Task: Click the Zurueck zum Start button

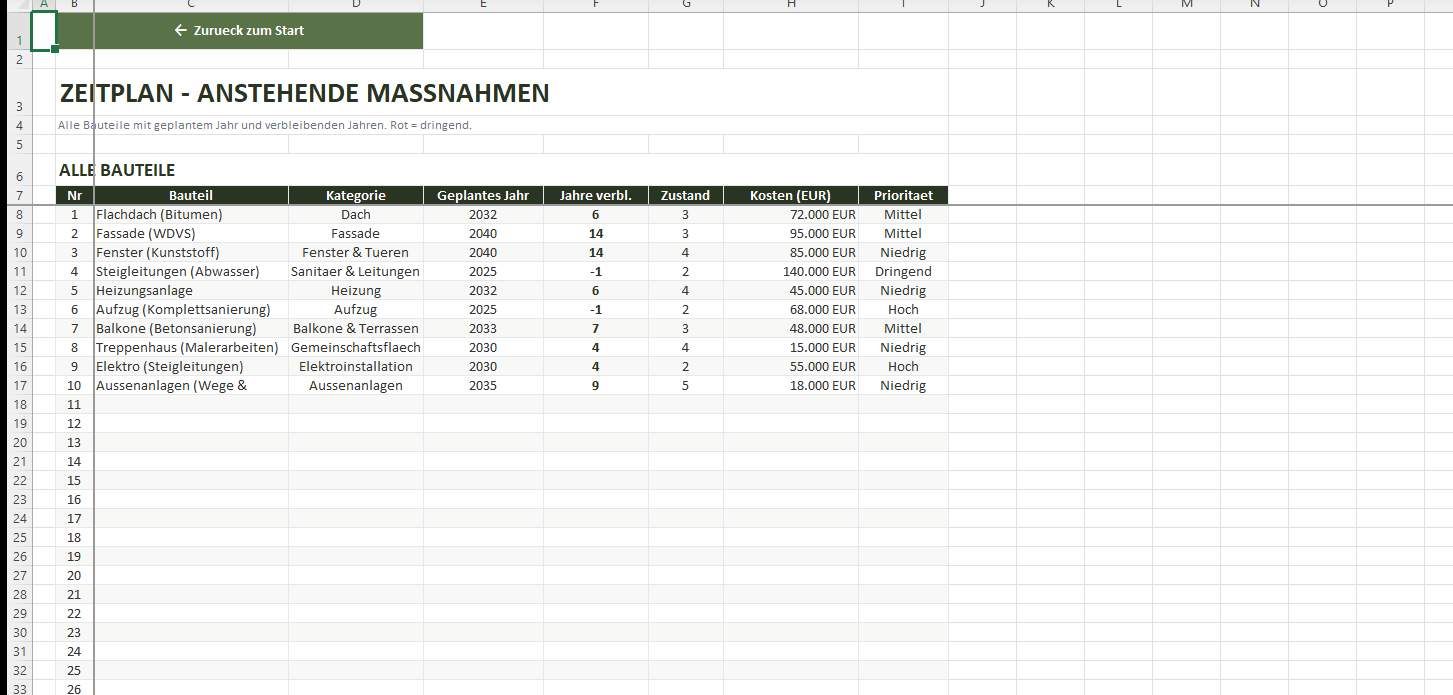Action: pos(239,31)
